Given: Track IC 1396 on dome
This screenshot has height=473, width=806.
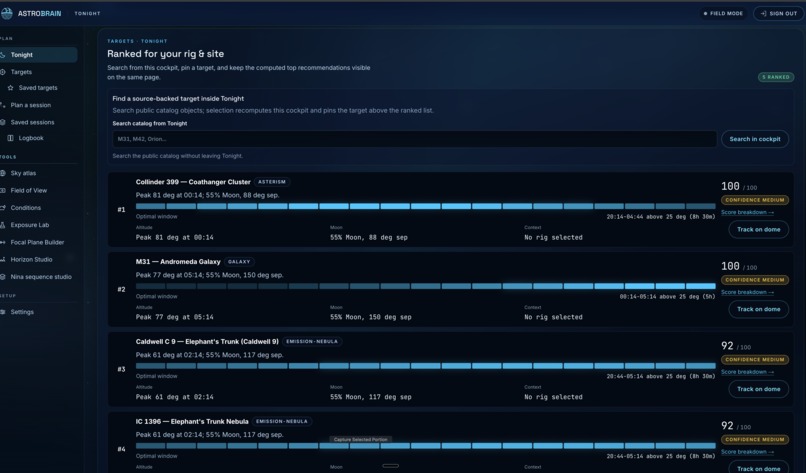Looking at the screenshot, I should (758, 468).
